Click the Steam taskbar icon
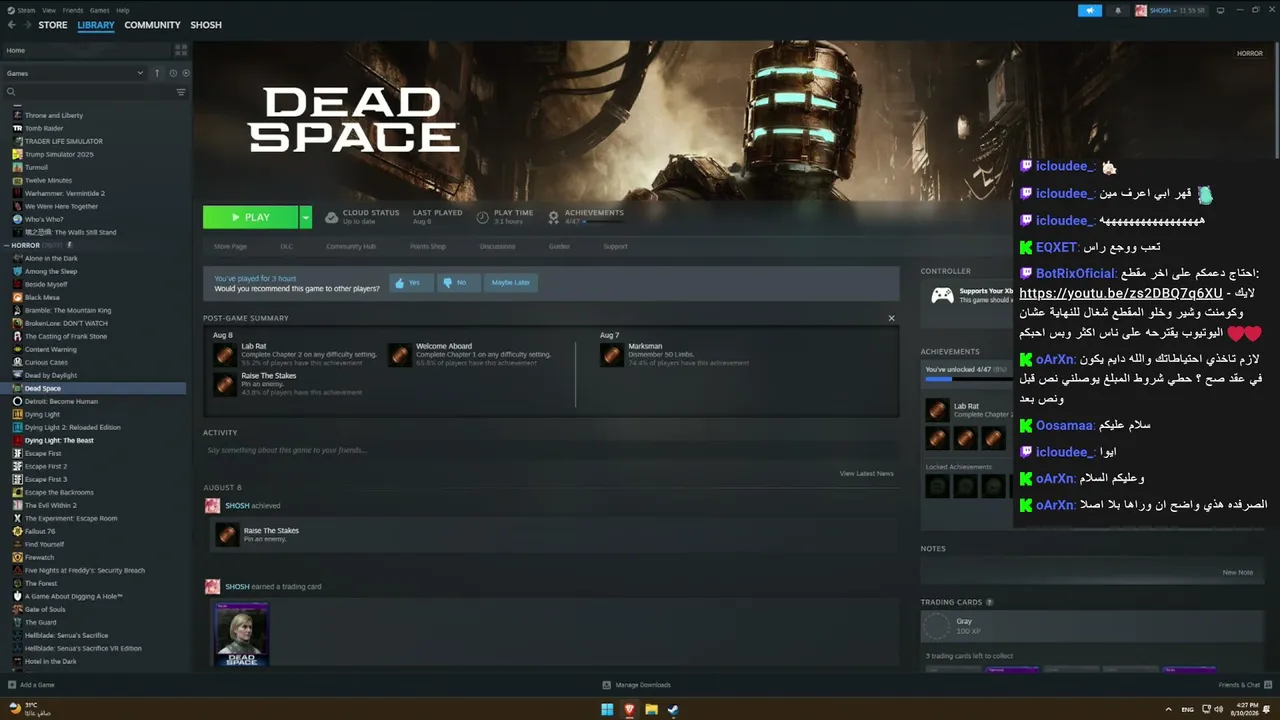This screenshot has height=720, width=1280. 673,710
